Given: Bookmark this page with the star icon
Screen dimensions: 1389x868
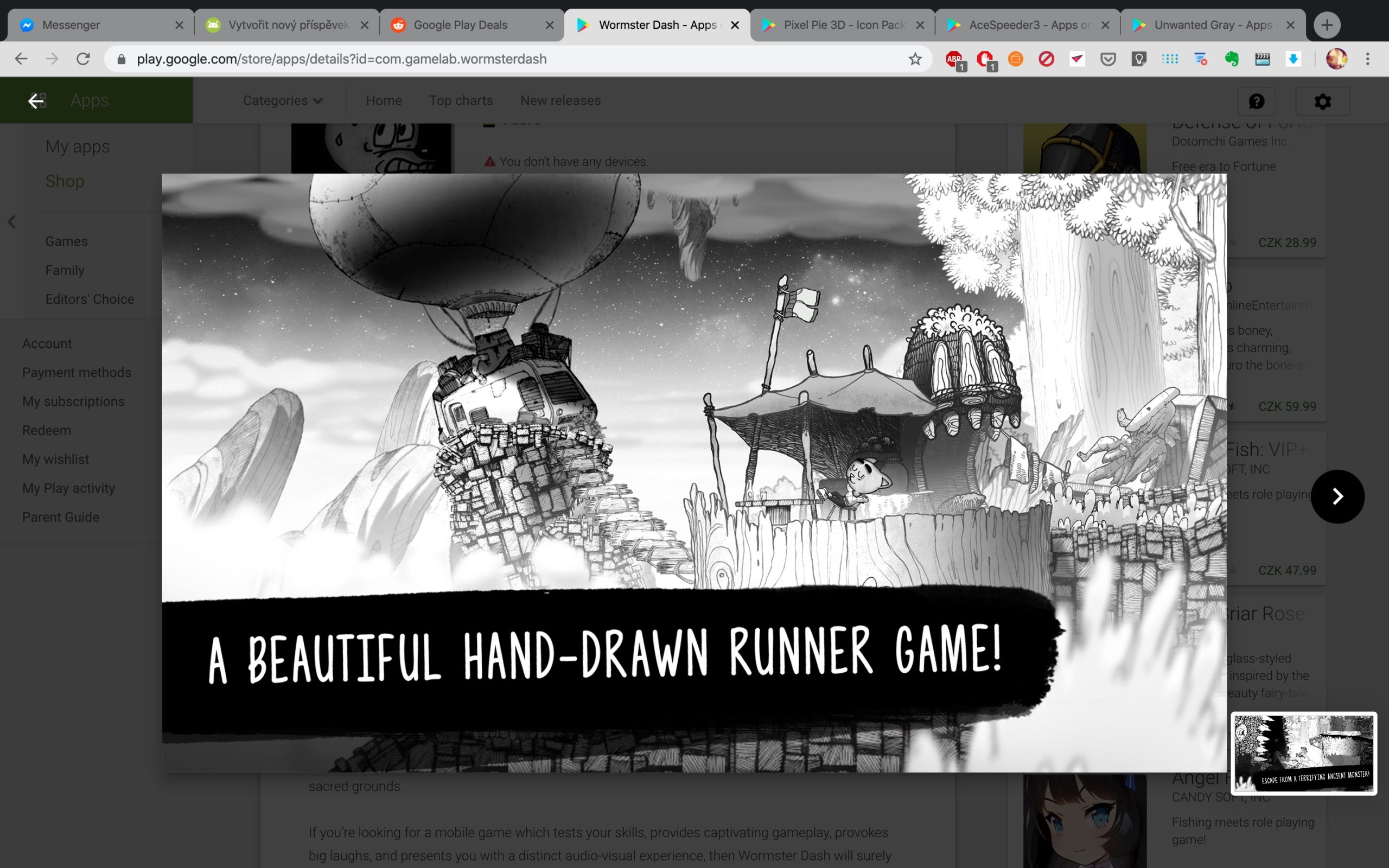Looking at the screenshot, I should (915, 59).
